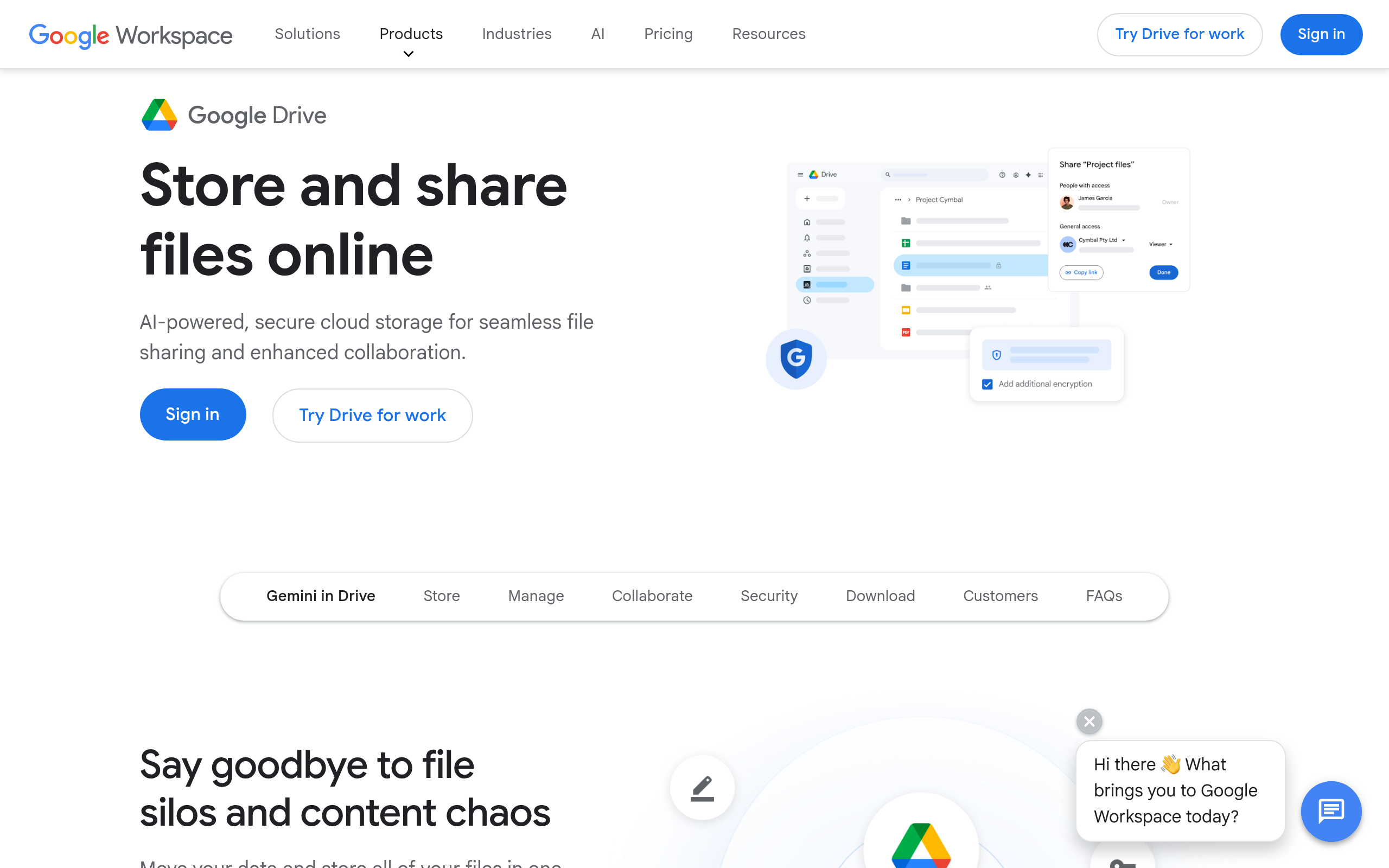Dismiss the chat greeting message

point(1089,722)
